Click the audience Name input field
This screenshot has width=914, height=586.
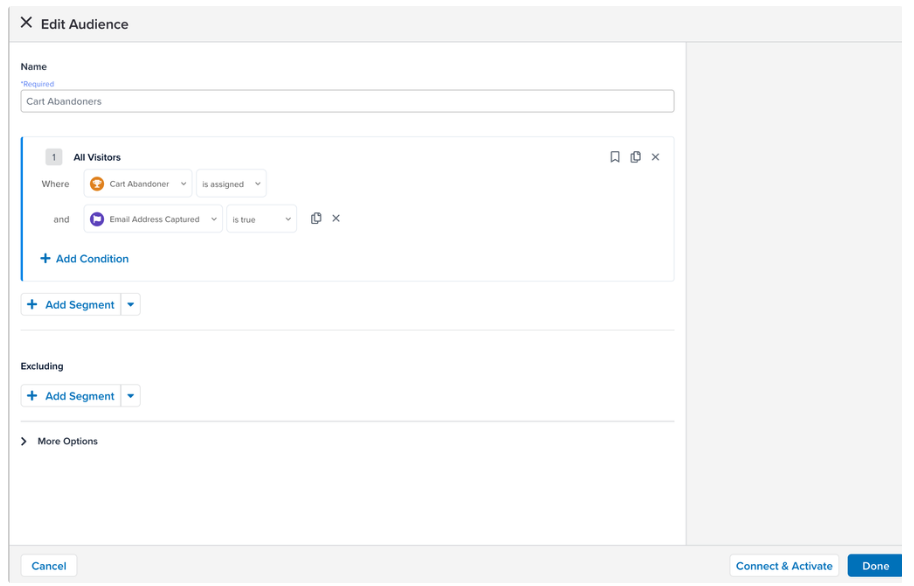click(x=347, y=101)
